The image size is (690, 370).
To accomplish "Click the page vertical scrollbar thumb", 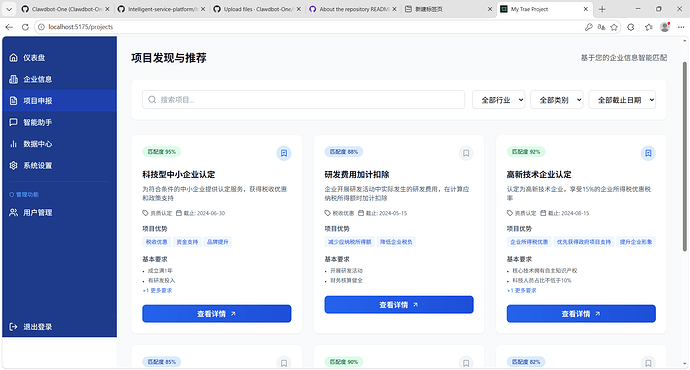I will [x=685, y=156].
